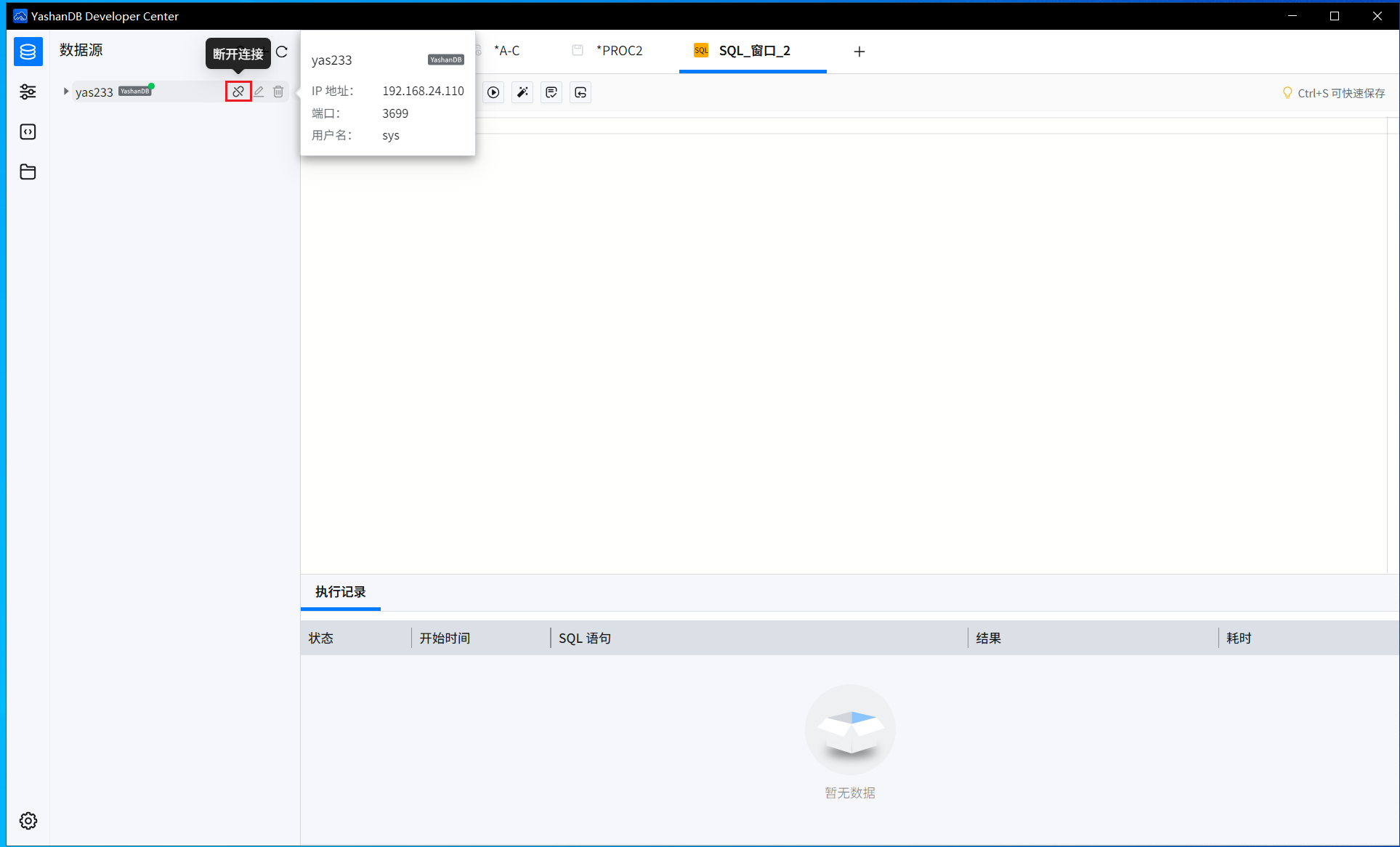Click the checklist toolbar icon
The height and width of the screenshot is (847, 1400).
click(551, 92)
